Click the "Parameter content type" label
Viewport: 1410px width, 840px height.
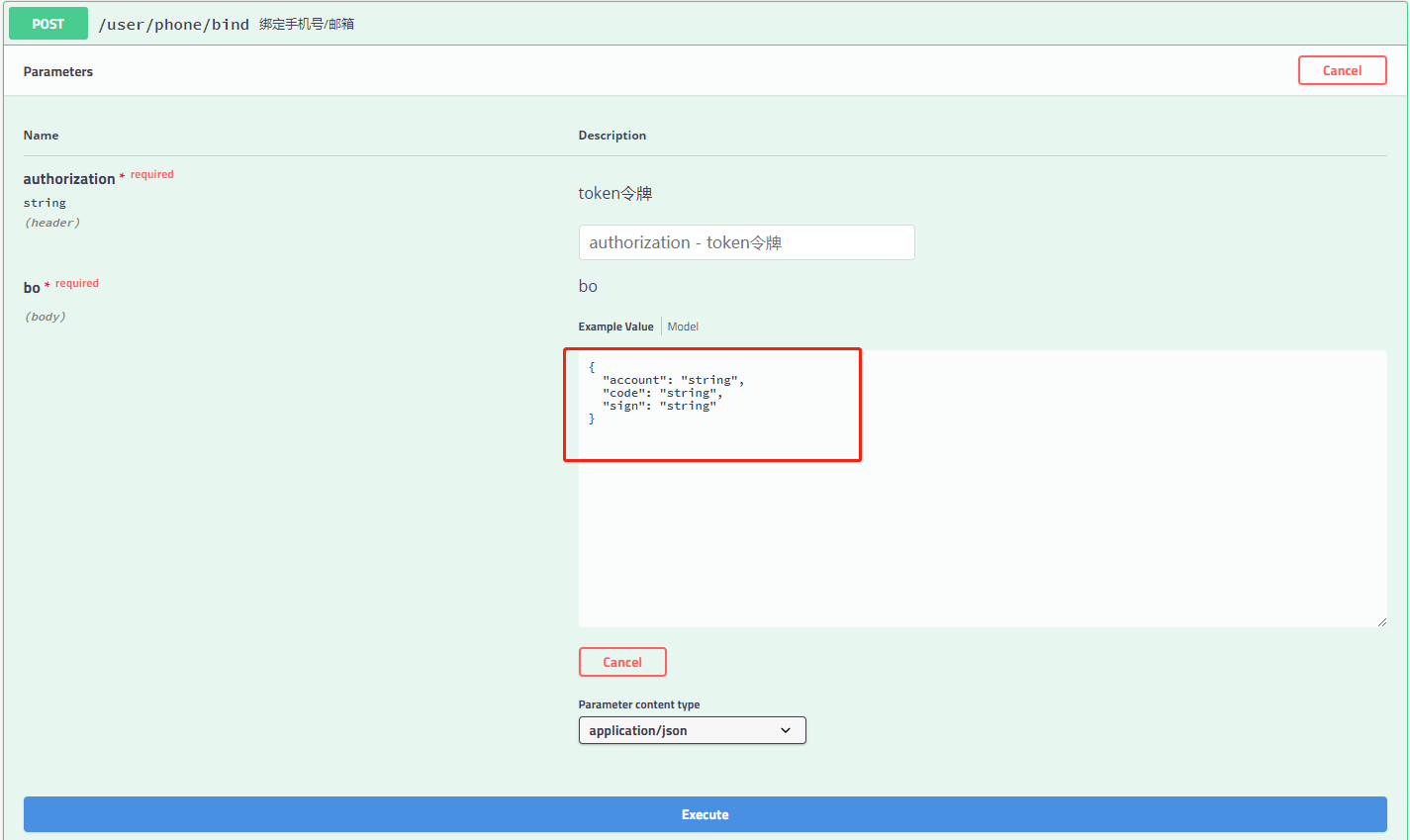[x=639, y=704]
